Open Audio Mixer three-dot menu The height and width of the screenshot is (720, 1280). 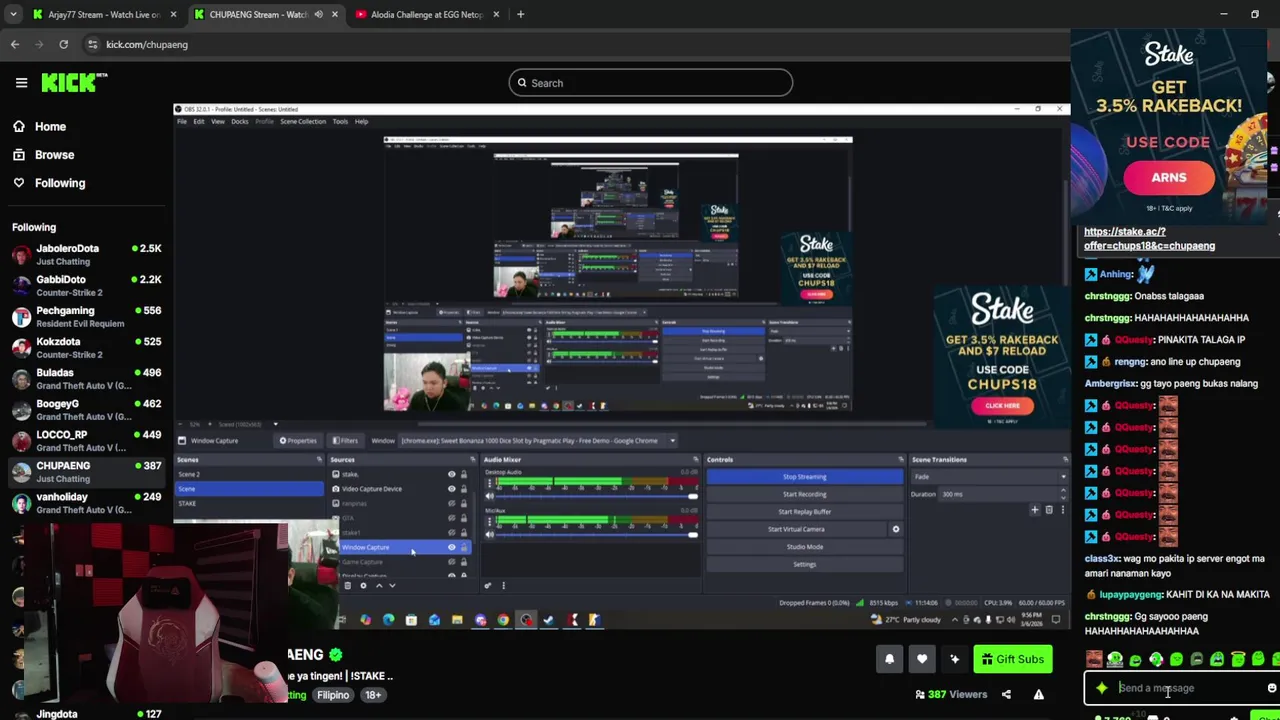coord(503,586)
